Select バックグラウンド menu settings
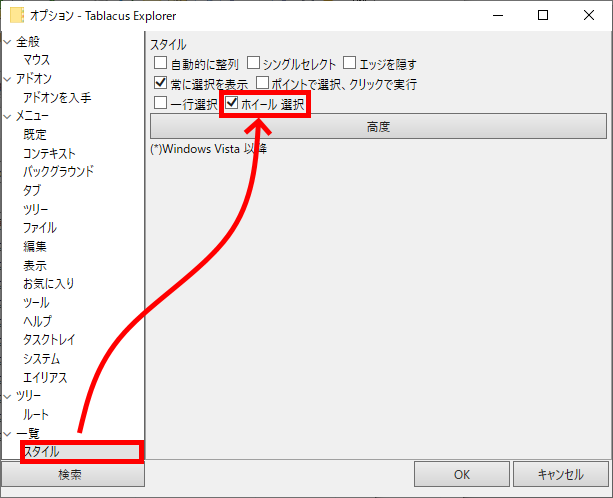This screenshot has height=498, width=613. click(59, 172)
